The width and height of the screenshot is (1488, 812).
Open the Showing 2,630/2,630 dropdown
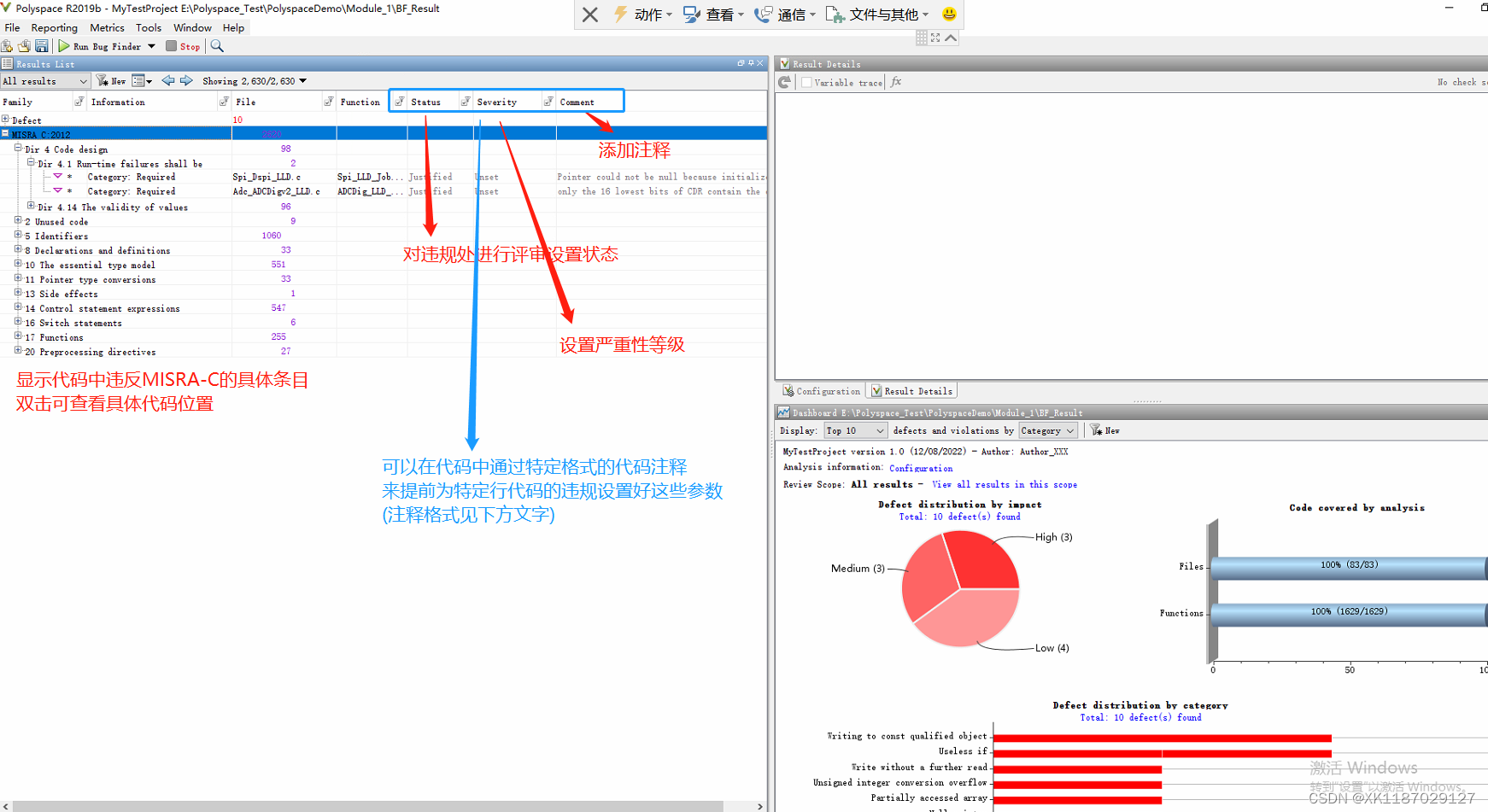click(x=255, y=81)
